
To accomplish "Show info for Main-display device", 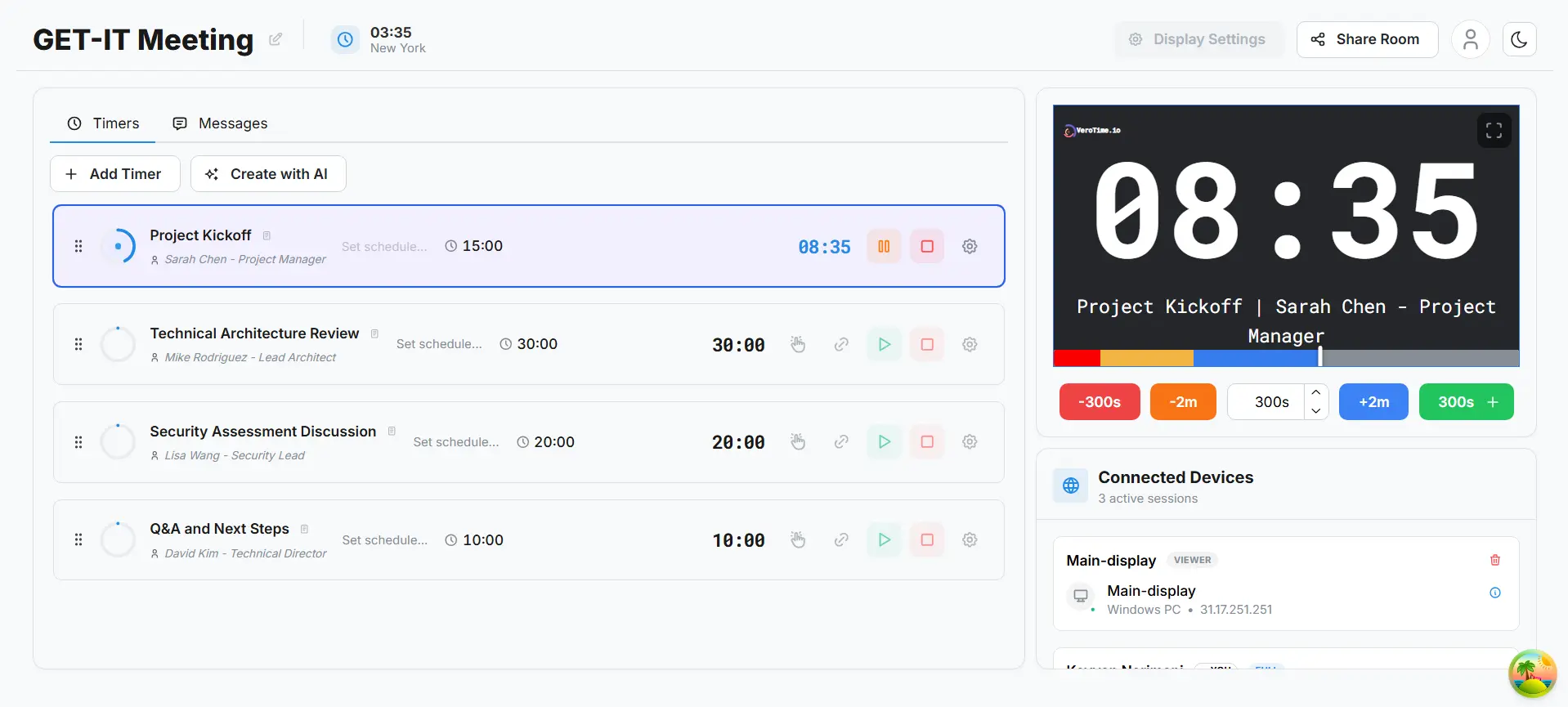I will [1494, 593].
